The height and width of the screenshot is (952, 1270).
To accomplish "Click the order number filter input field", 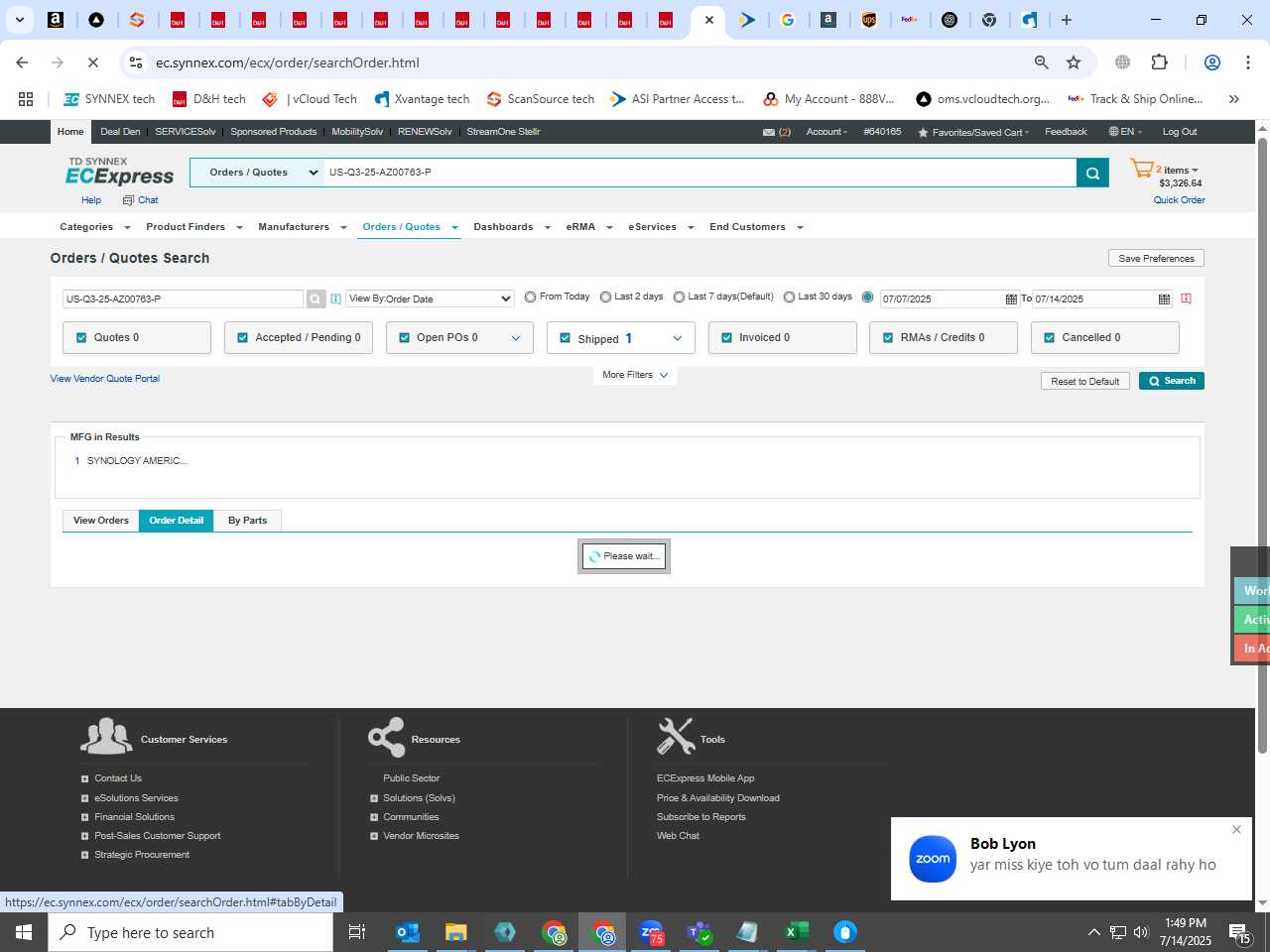I will [183, 298].
